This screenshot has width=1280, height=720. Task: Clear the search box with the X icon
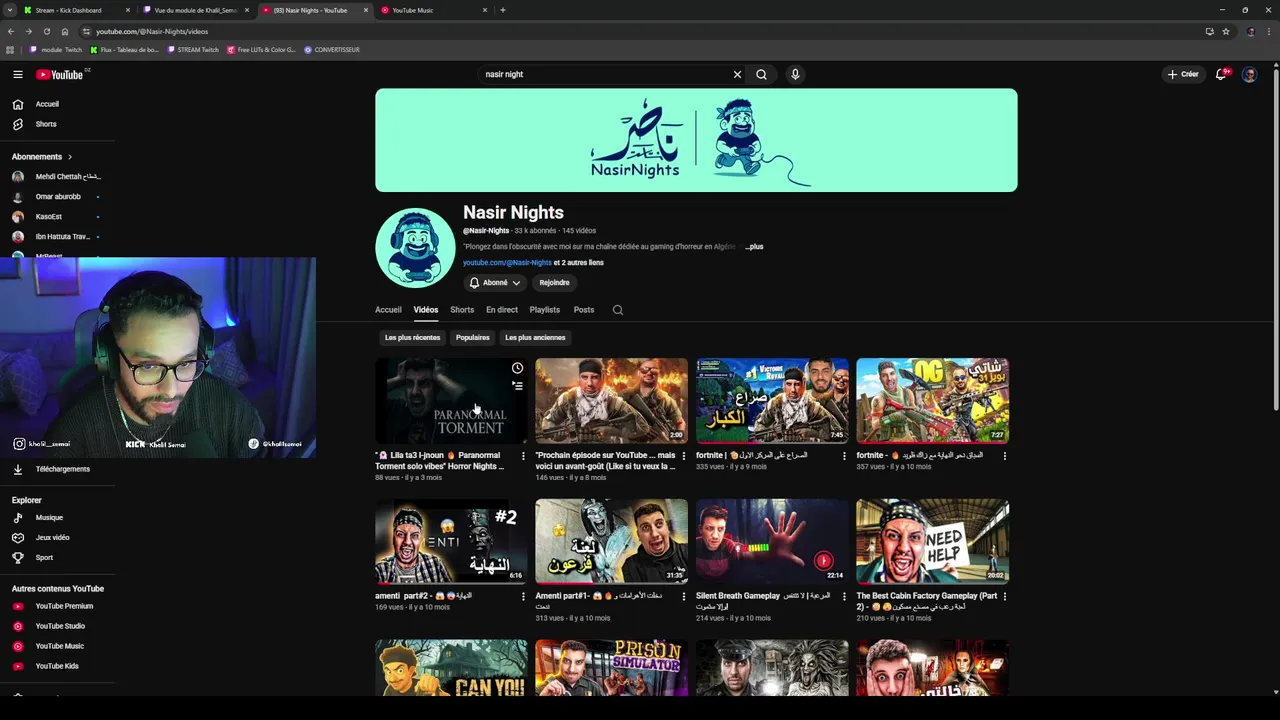(737, 74)
